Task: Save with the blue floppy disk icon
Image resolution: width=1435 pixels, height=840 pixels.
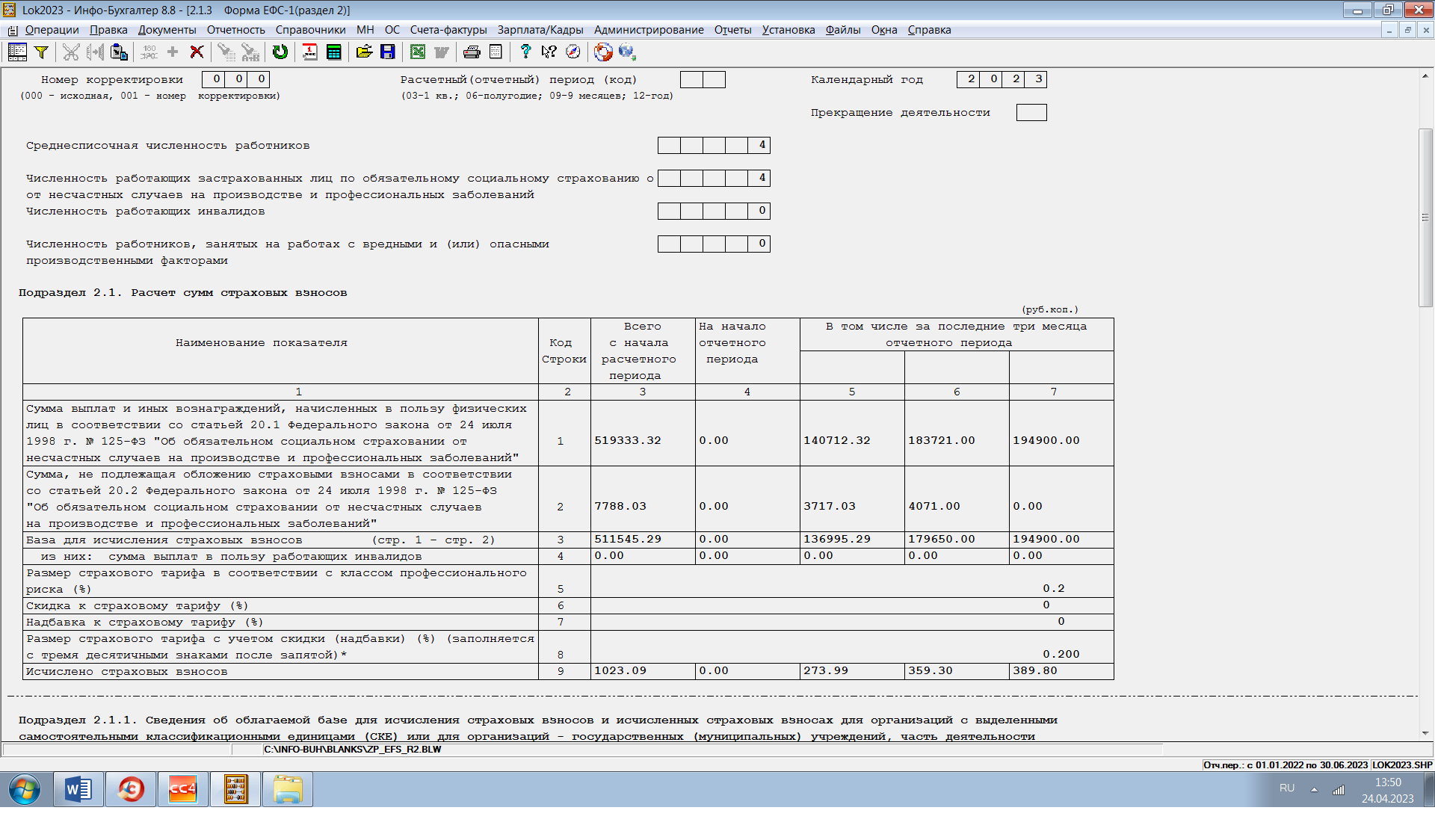Action: tap(388, 52)
